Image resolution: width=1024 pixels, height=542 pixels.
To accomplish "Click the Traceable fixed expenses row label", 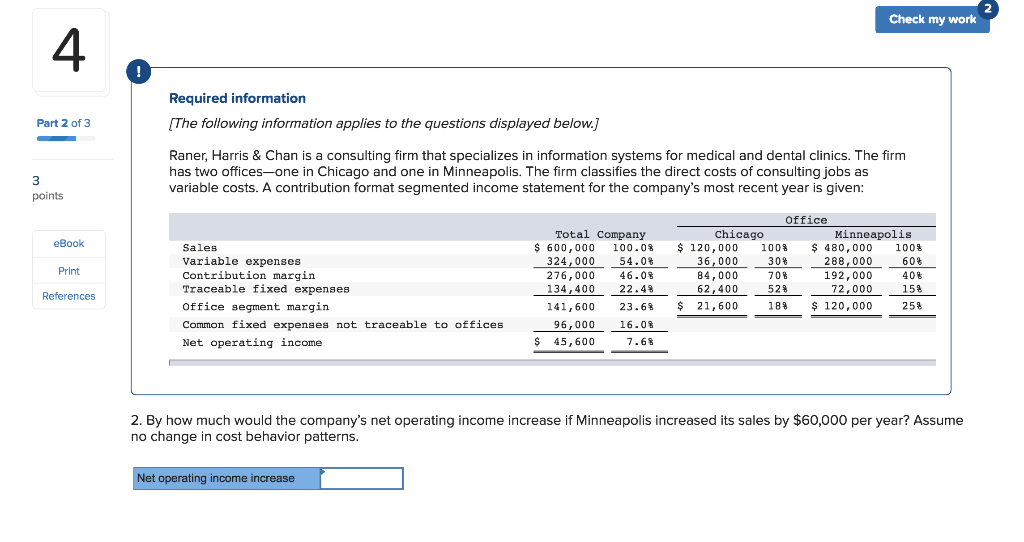I will click(266, 289).
